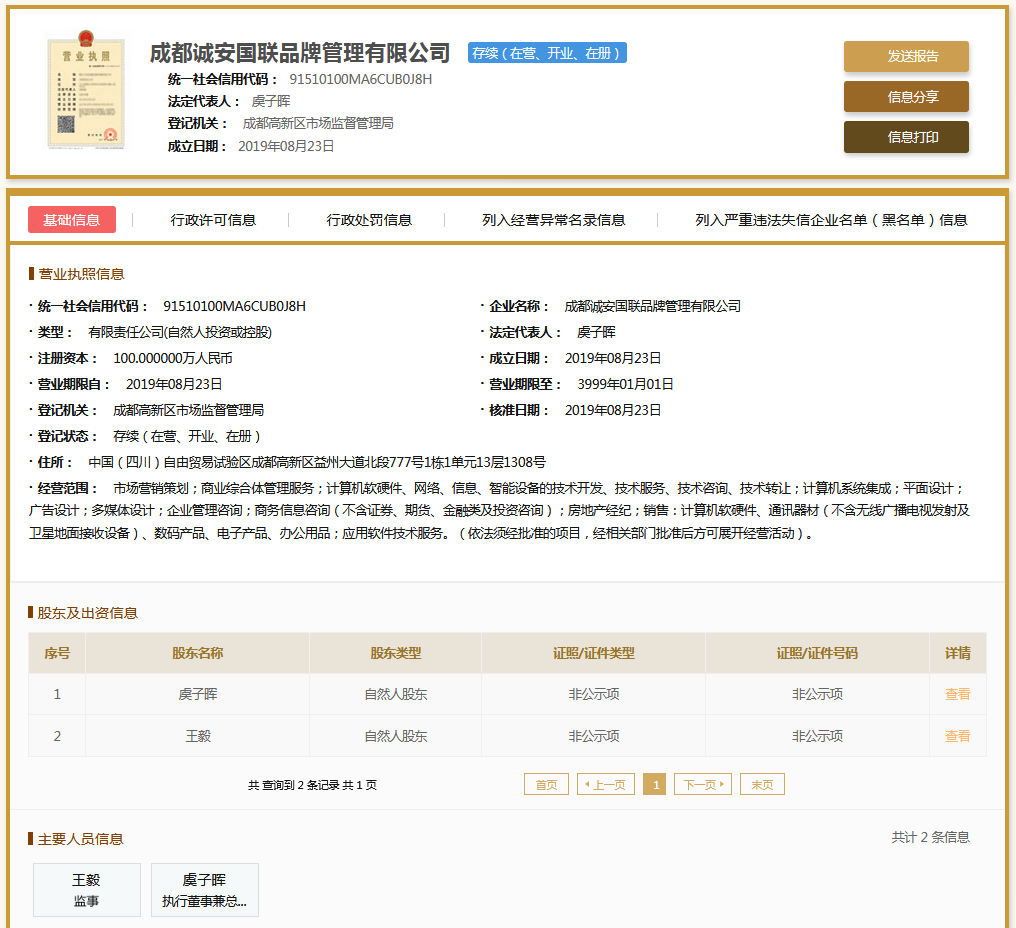The image size is (1016, 928).
Task: Click the 股东名称 column header
Action: 197,653
